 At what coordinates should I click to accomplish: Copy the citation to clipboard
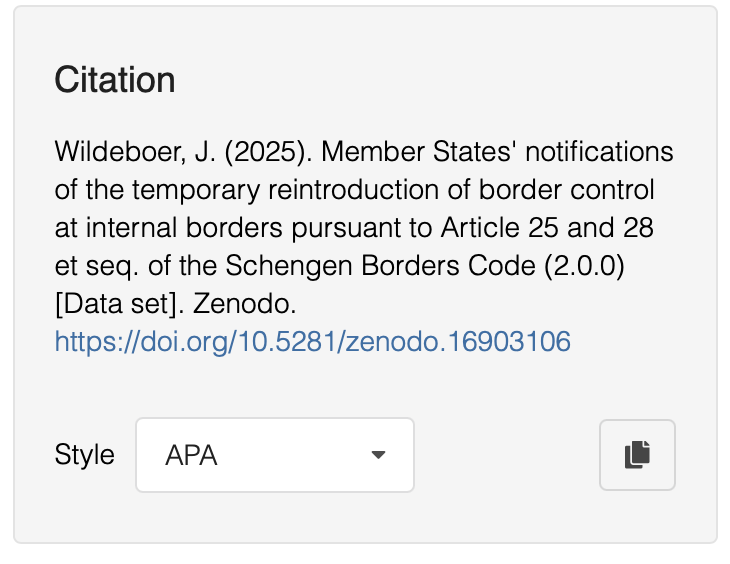click(x=637, y=455)
